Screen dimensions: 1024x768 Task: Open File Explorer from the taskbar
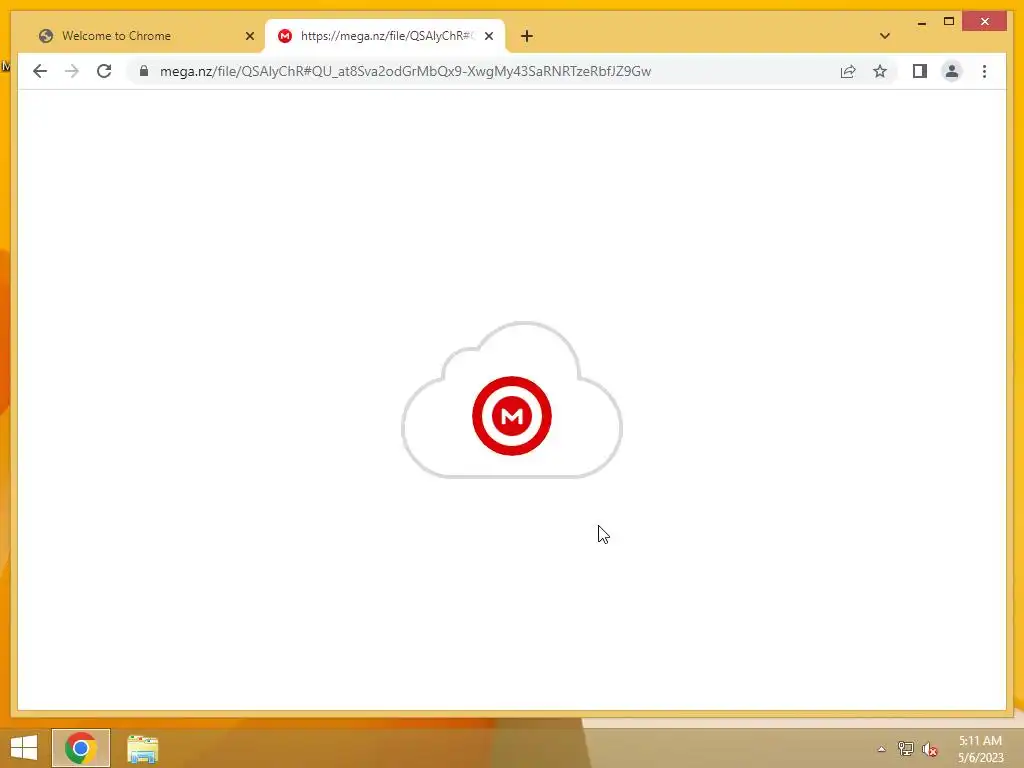142,748
